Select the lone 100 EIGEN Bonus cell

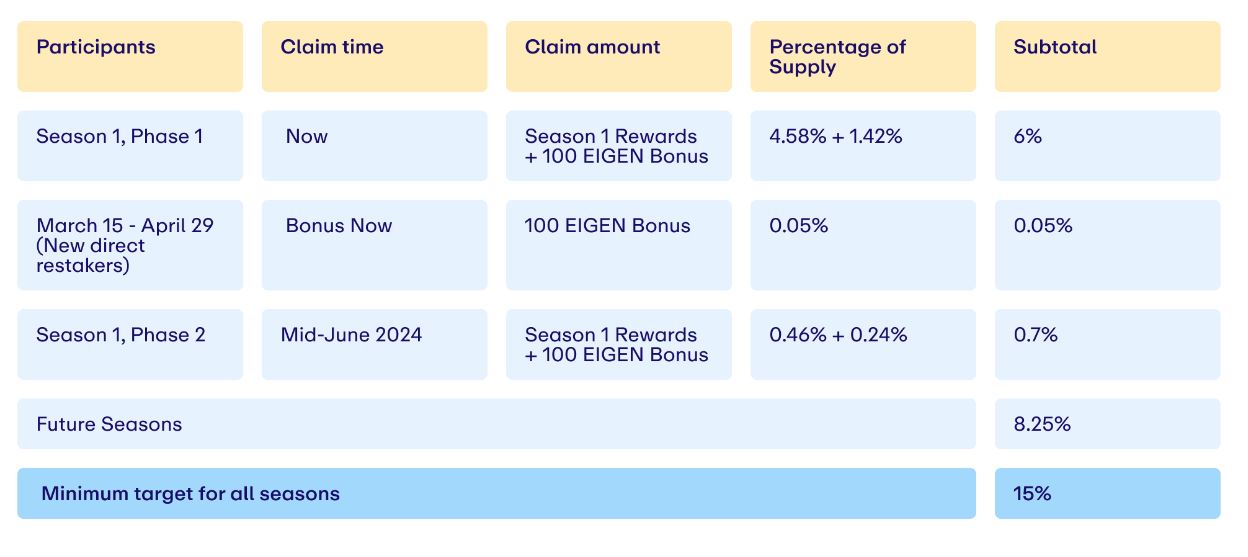(618, 245)
